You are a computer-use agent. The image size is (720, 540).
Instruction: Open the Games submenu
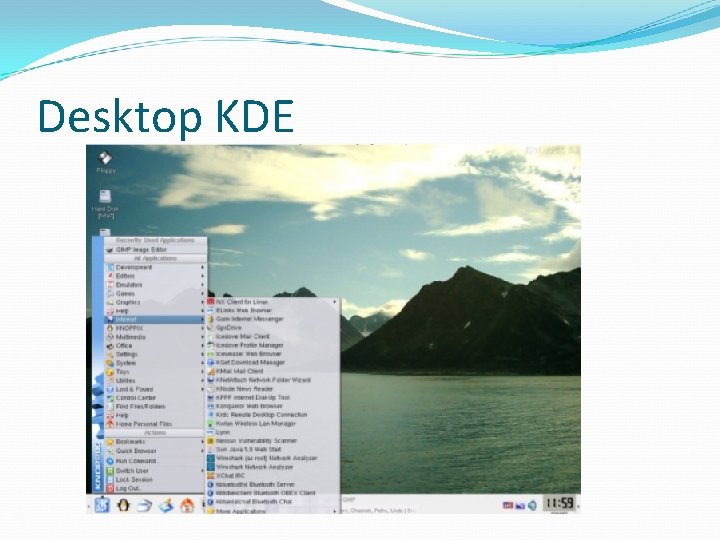(156, 293)
